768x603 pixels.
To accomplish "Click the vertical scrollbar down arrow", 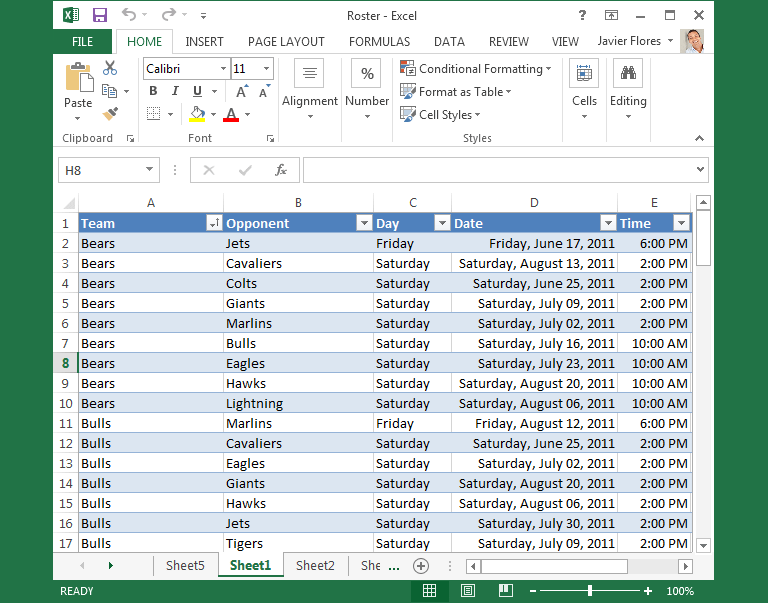I will point(703,545).
